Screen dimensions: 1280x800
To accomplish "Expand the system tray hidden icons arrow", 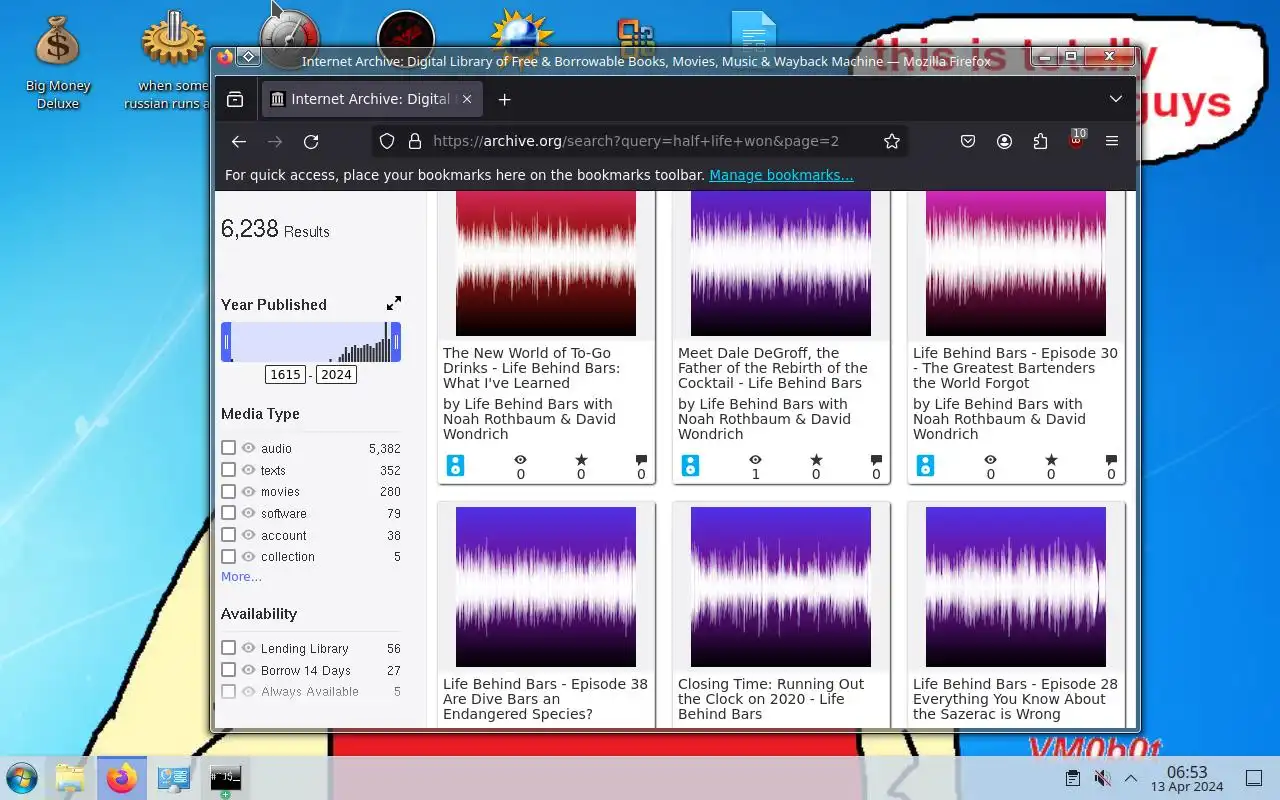I will point(1131,778).
